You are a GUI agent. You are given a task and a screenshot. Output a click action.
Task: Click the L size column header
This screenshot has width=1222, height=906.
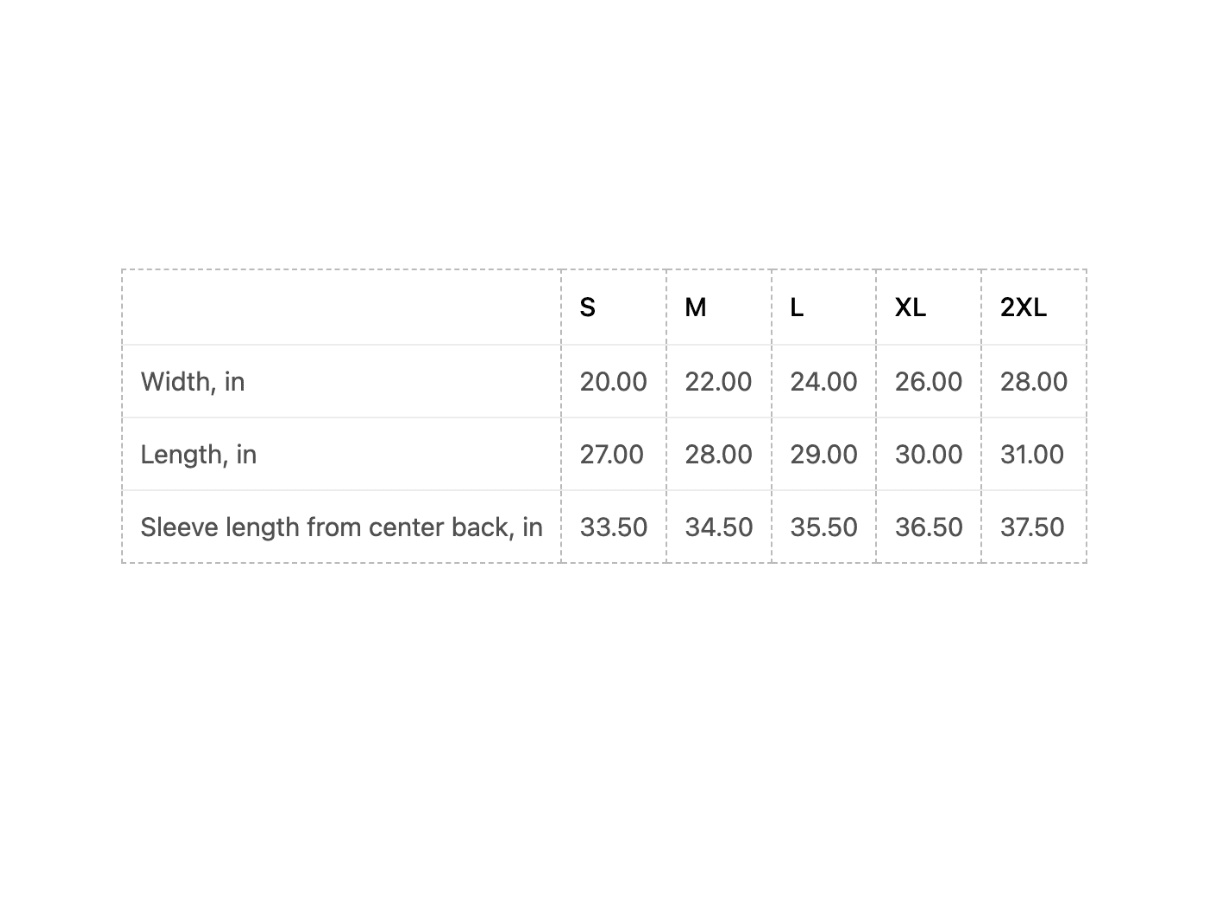pos(797,308)
